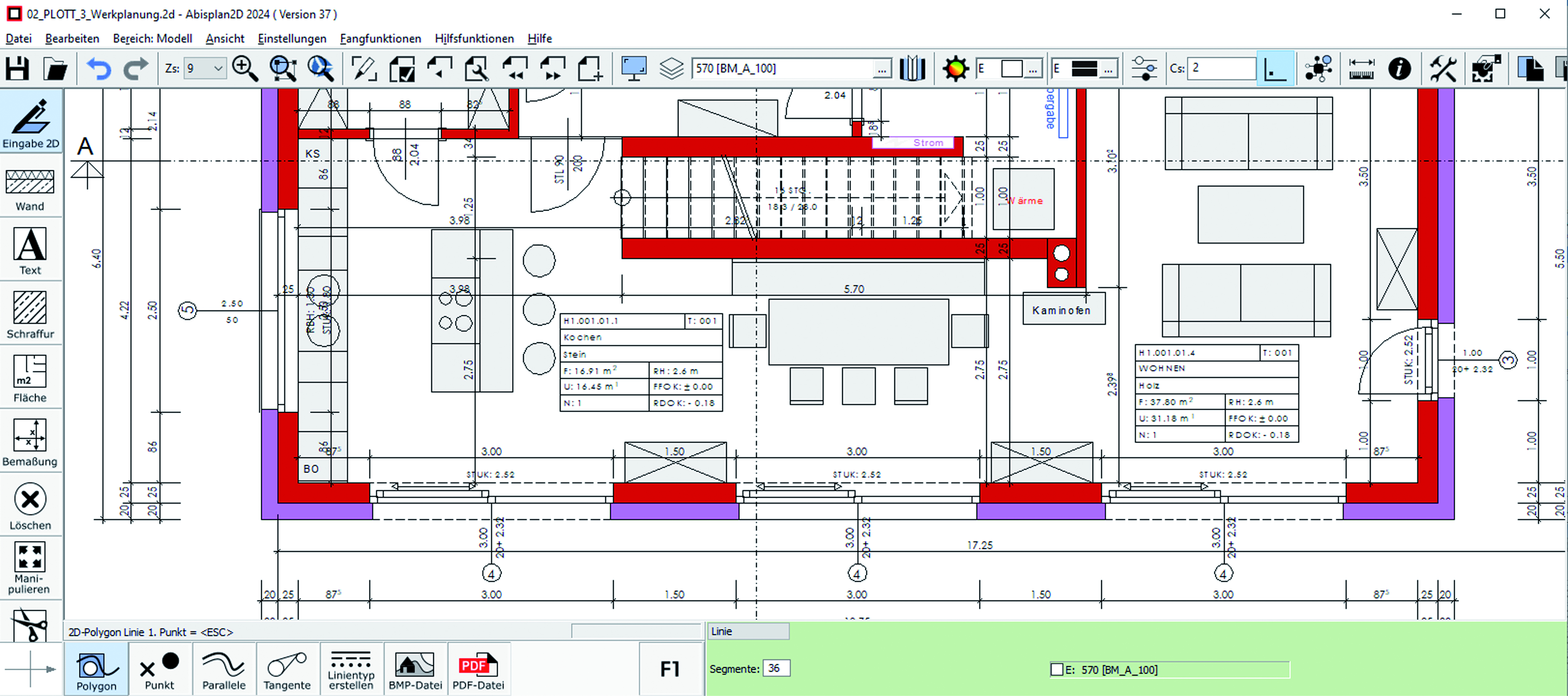Select the Löschen delete tool
1568x696 pixels.
coord(30,505)
